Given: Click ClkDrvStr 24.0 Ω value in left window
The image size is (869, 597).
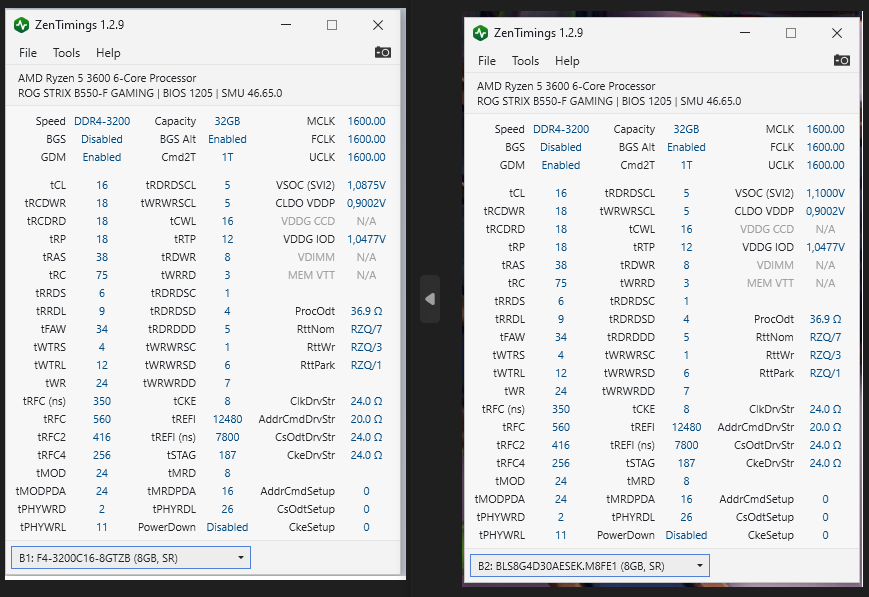Looking at the screenshot, I should point(366,401).
